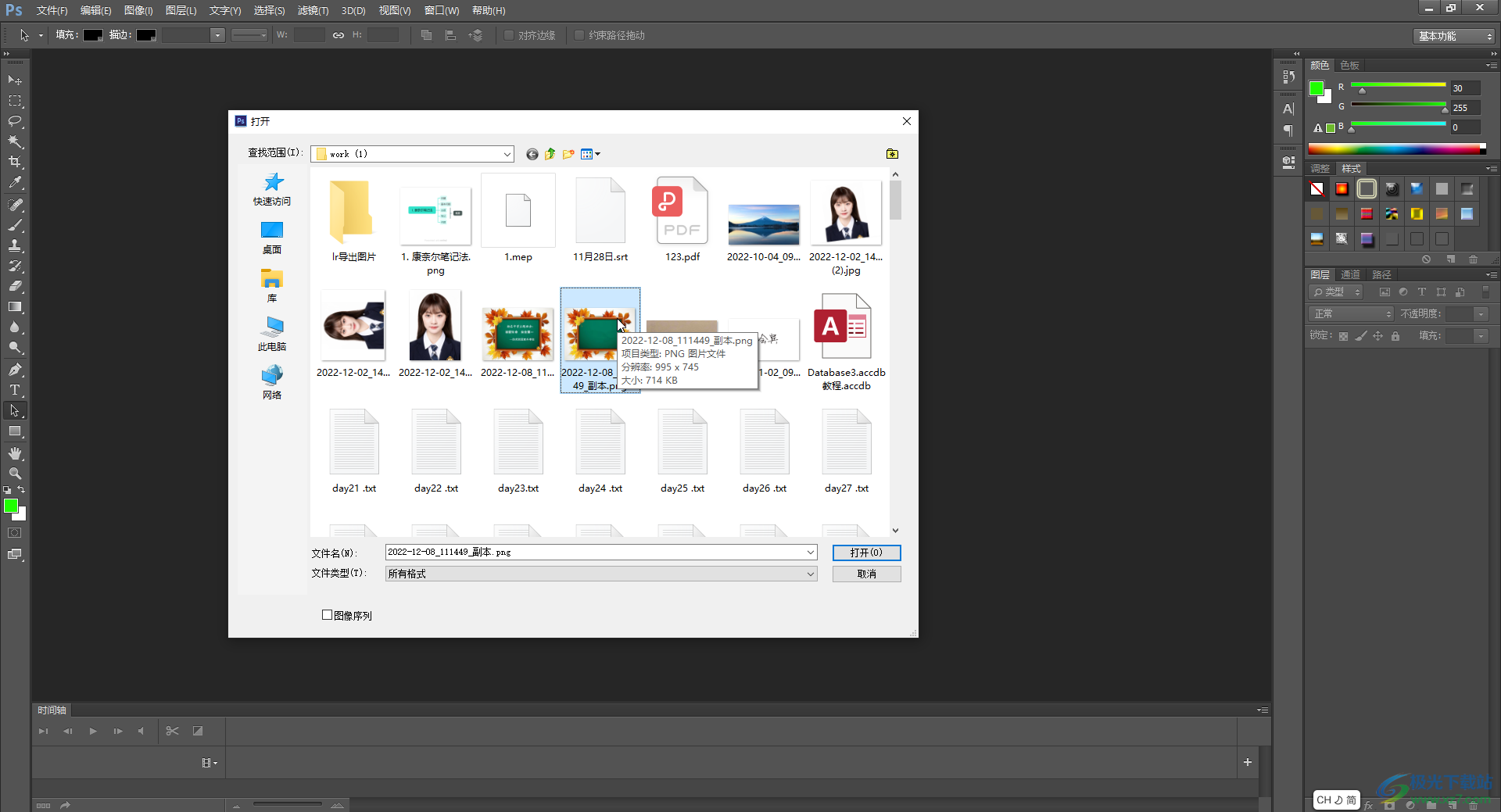
Task: Click the Go Back icon in Open dialog
Action: click(532, 154)
